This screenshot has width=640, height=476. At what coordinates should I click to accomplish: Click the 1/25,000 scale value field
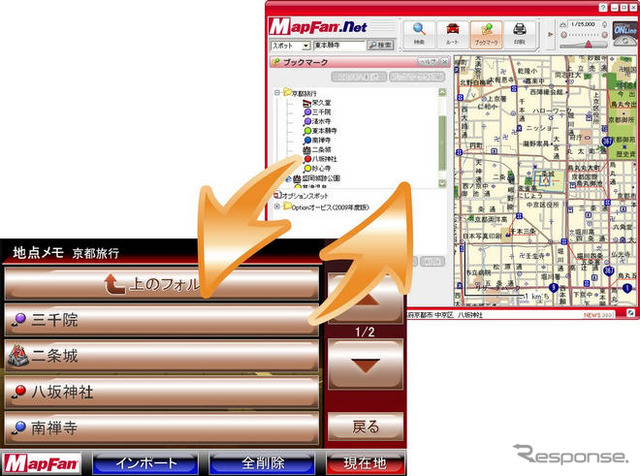584,24
